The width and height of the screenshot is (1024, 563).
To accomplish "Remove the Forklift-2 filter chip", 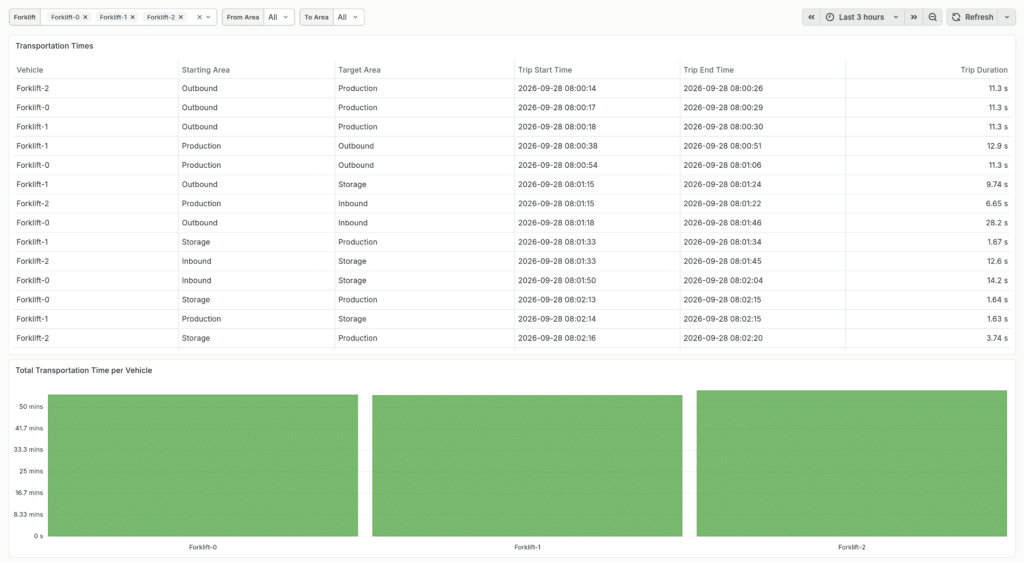I will click(x=181, y=17).
